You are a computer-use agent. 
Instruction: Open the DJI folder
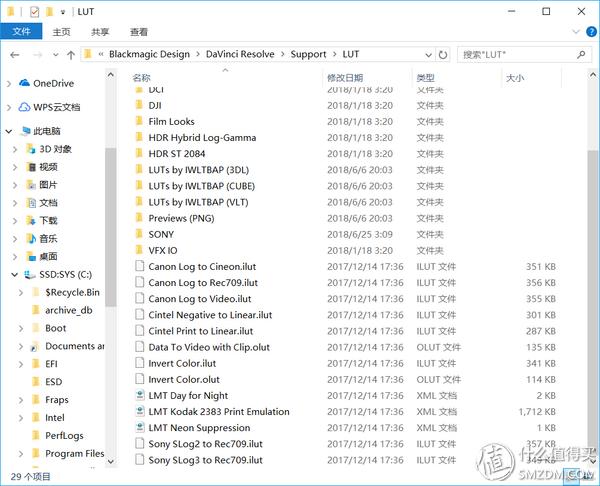coord(155,106)
